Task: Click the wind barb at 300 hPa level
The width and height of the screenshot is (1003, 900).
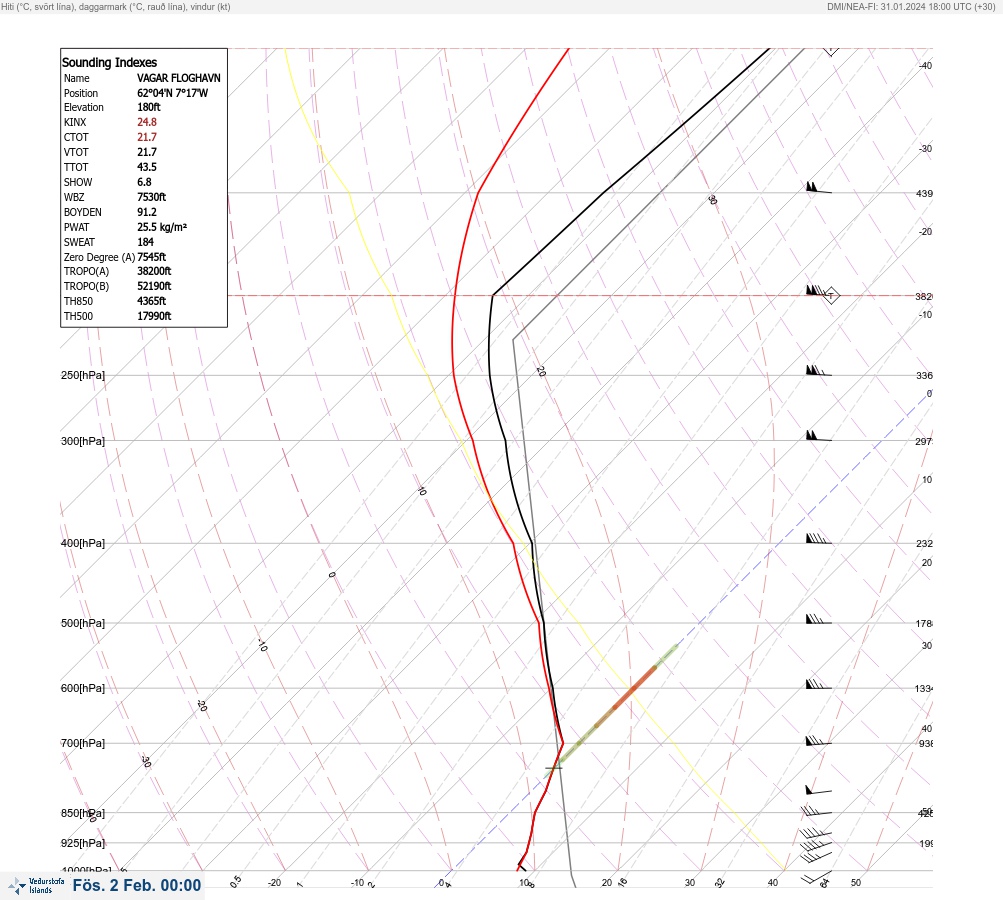Action: point(818,436)
